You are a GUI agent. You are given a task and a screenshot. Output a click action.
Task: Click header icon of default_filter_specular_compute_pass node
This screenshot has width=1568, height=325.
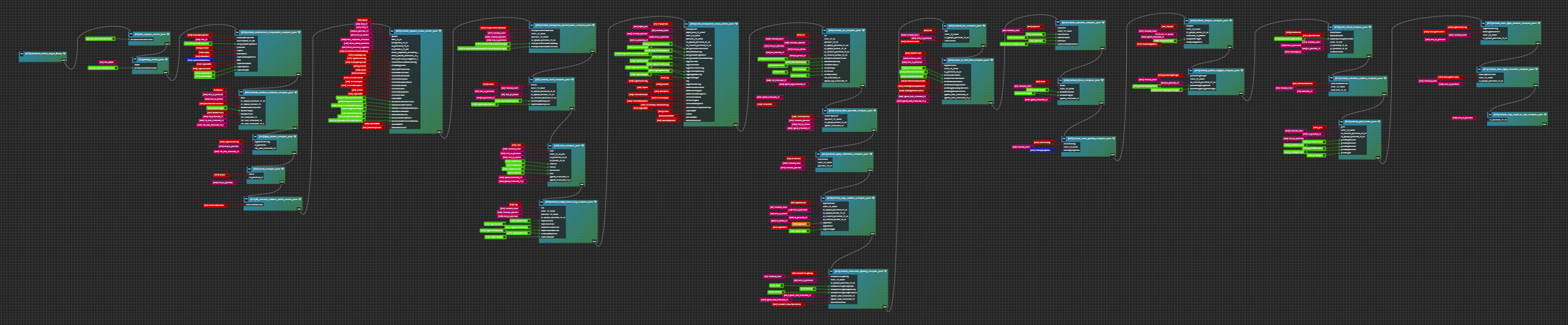(825, 111)
